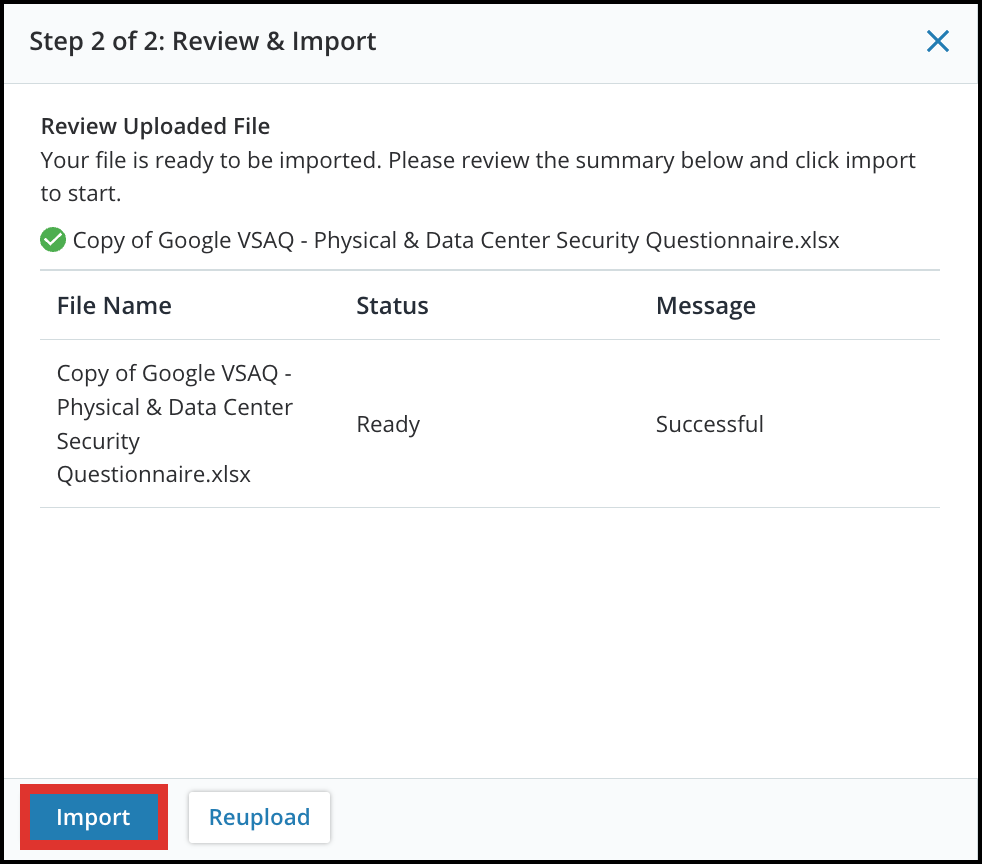Select the File Name column header

coord(113,305)
